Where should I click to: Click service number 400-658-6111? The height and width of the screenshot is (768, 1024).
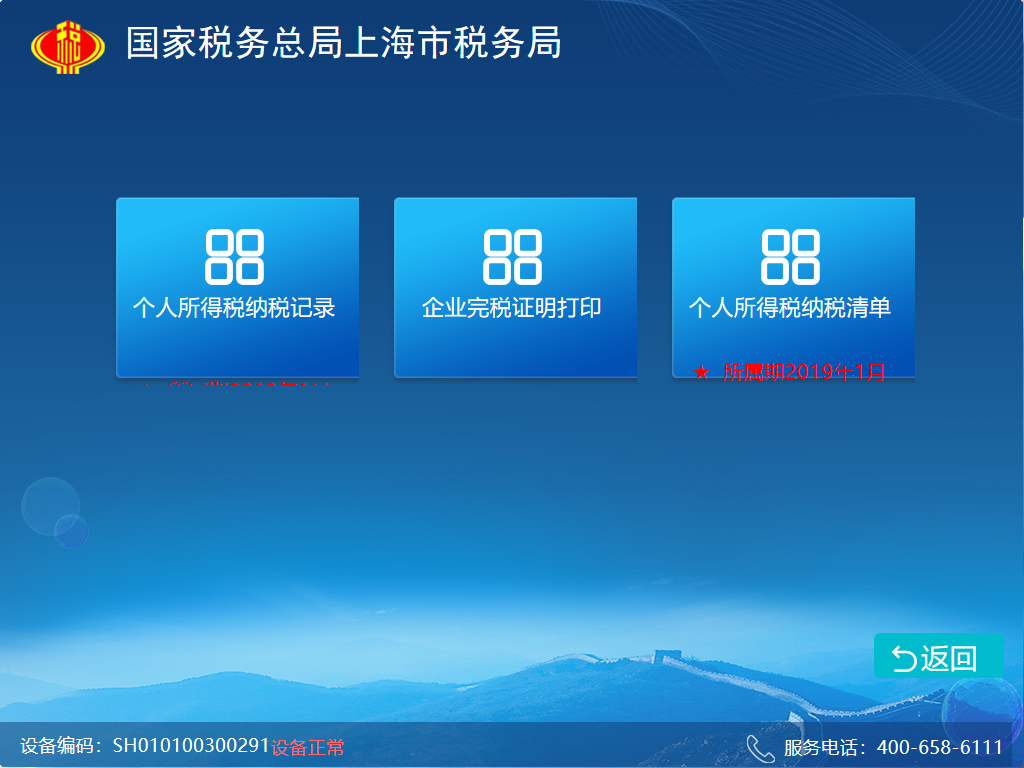pyautogui.click(x=939, y=747)
